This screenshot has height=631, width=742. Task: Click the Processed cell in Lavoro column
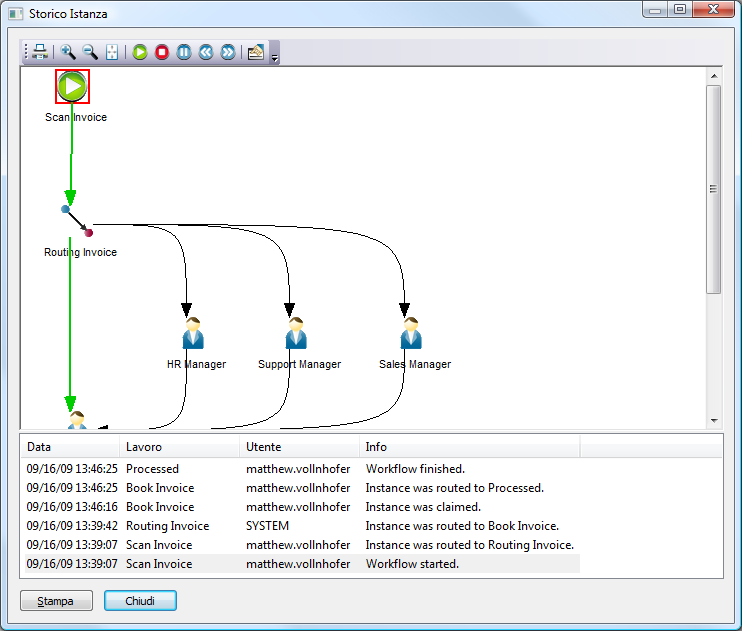(x=152, y=469)
